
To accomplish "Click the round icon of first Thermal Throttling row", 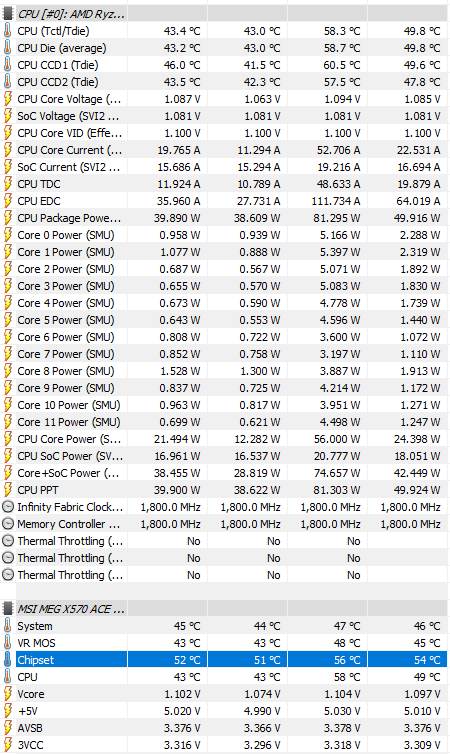I will 8,541.
